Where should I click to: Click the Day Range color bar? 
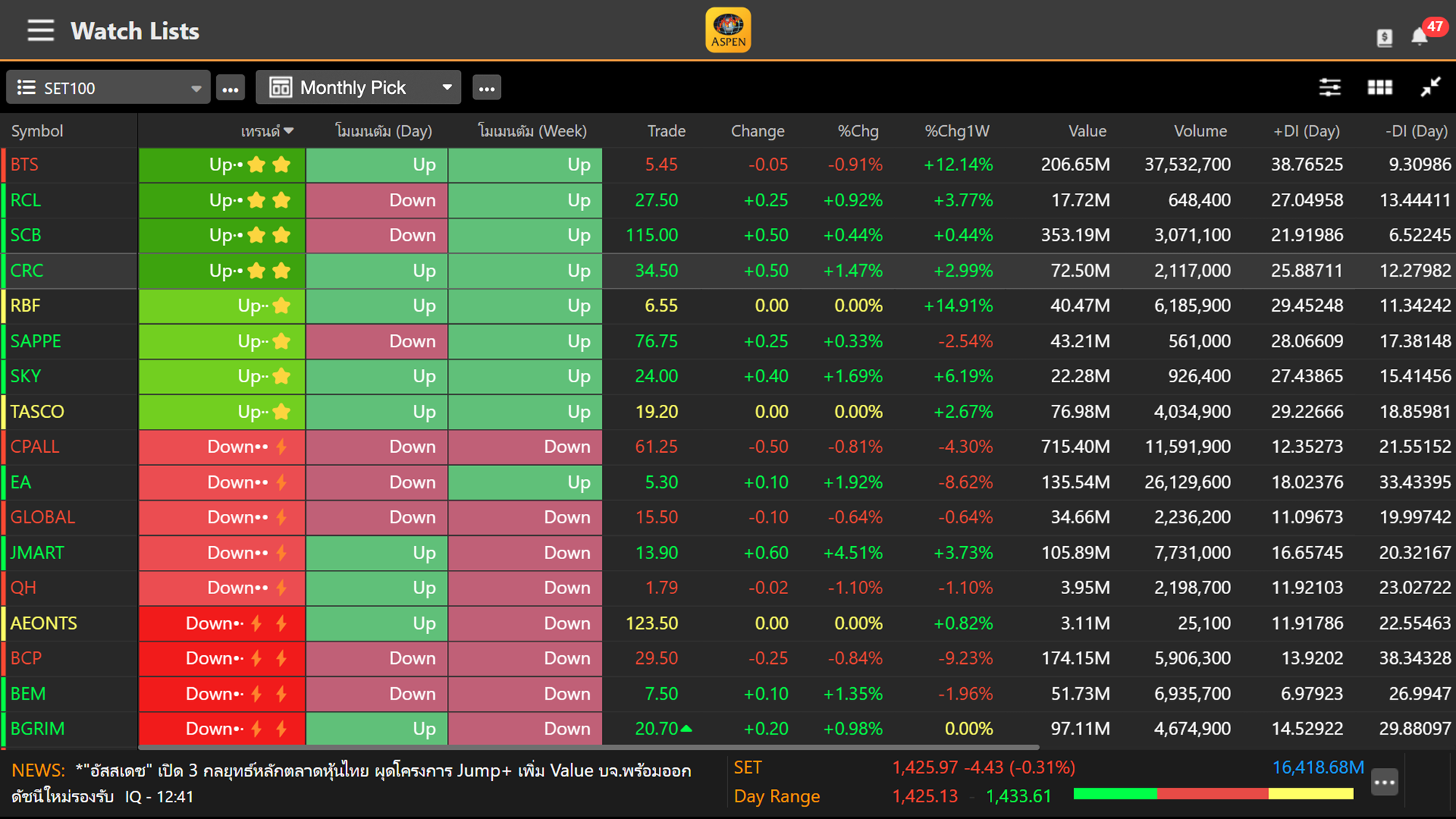pyautogui.click(x=1214, y=794)
